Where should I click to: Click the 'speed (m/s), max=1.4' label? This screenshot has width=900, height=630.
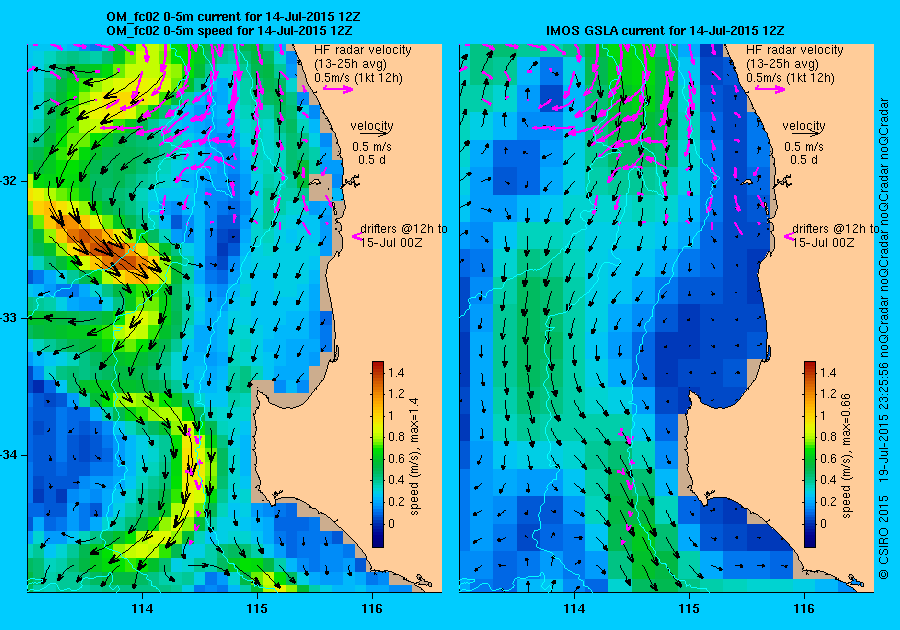414,456
